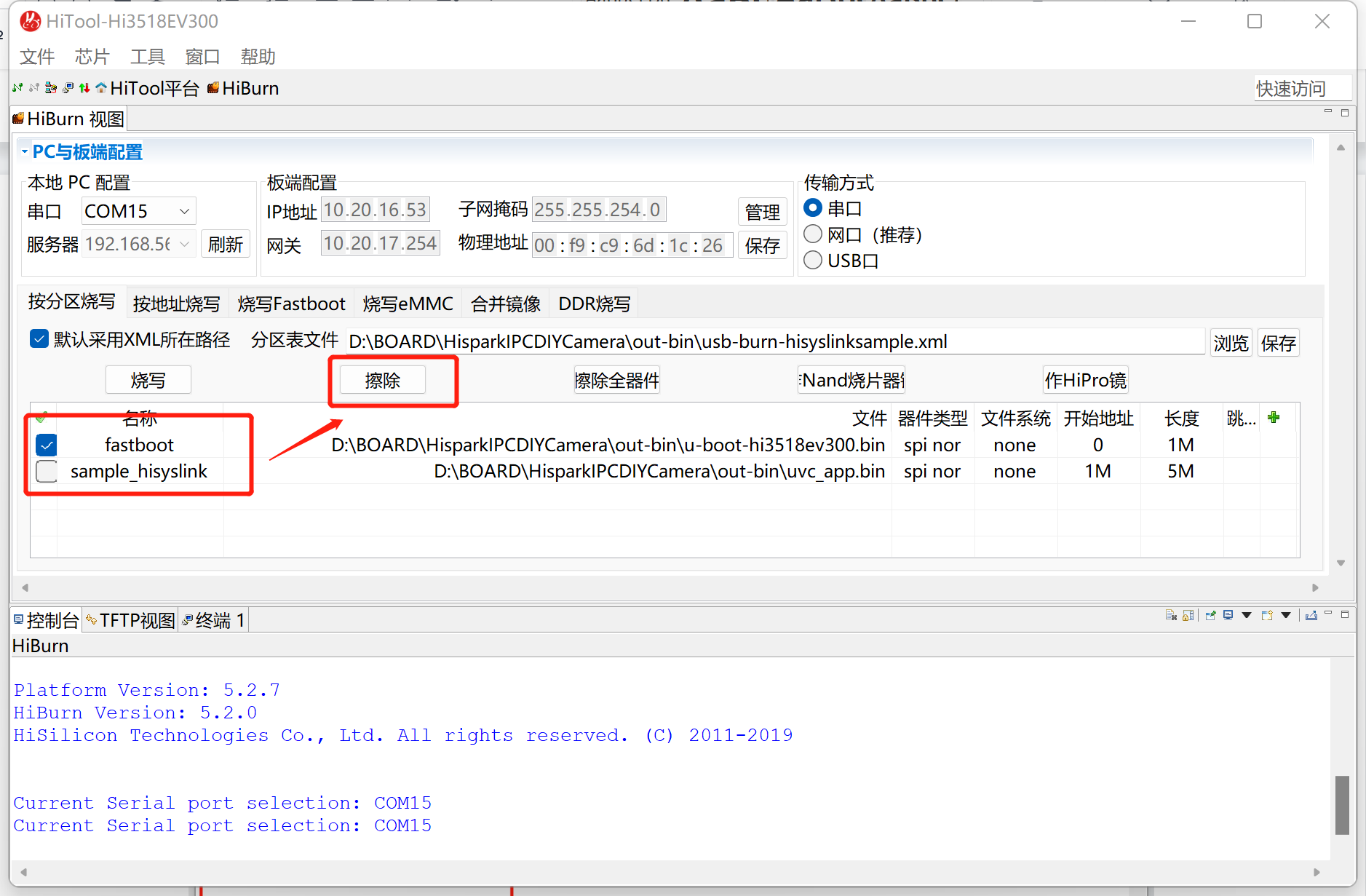Click the HiTool app logo in the title bar
The width and height of the screenshot is (1366, 896).
[x=30, y=21]
